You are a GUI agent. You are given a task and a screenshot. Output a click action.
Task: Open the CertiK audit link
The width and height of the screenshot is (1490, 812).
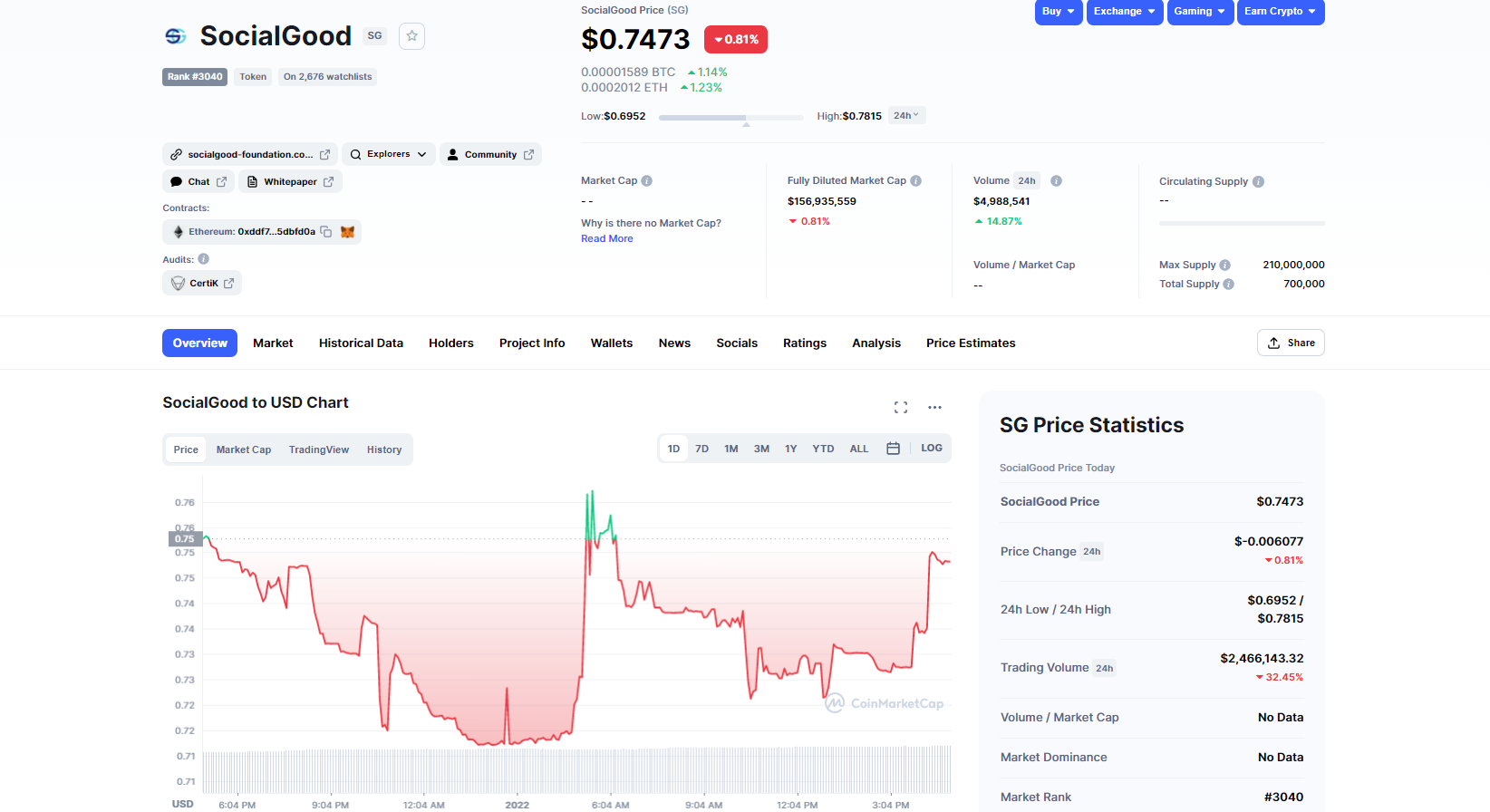pos(202,284)
